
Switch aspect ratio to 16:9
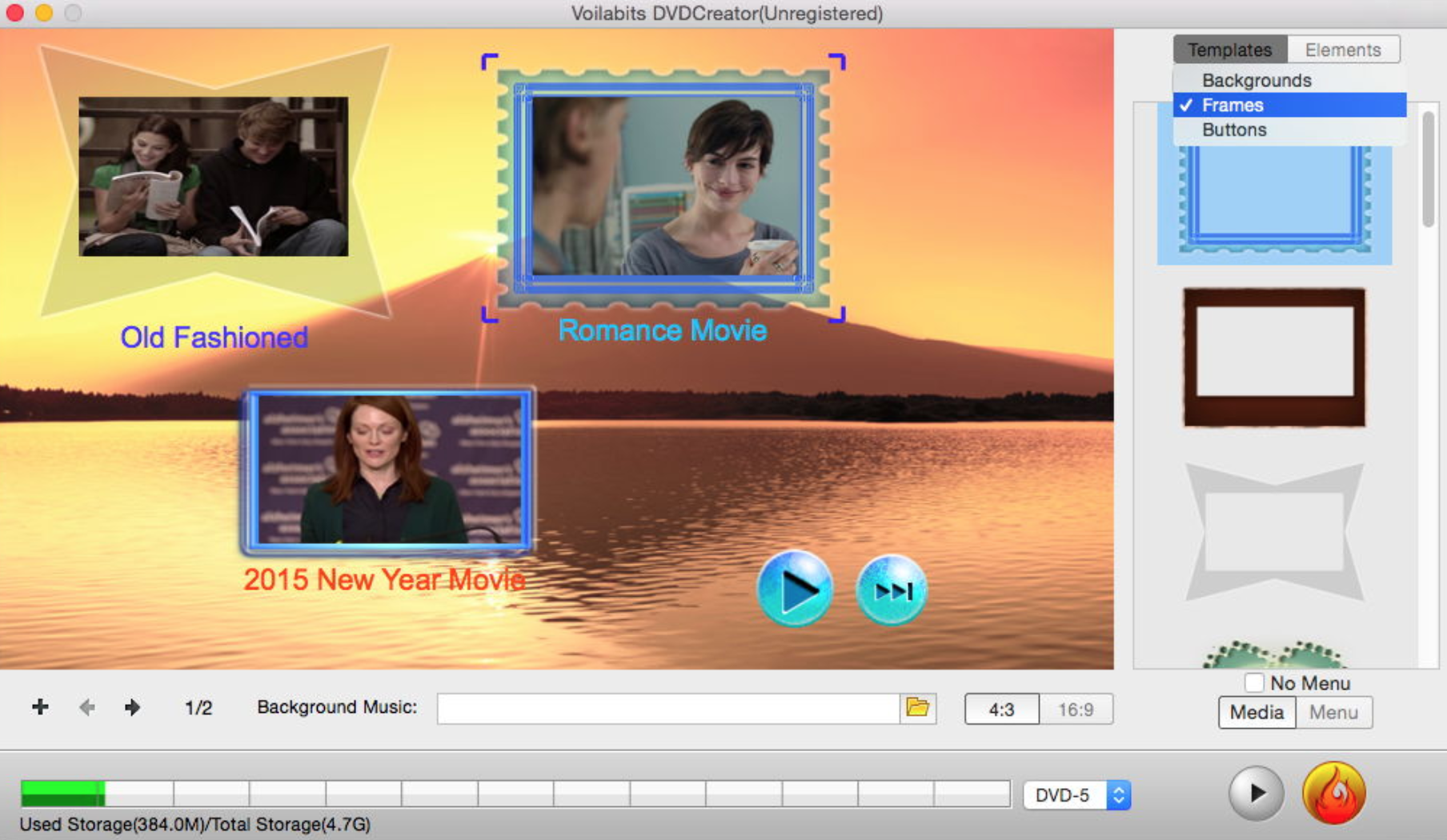pyautogui.click(x=1076, y=710)
